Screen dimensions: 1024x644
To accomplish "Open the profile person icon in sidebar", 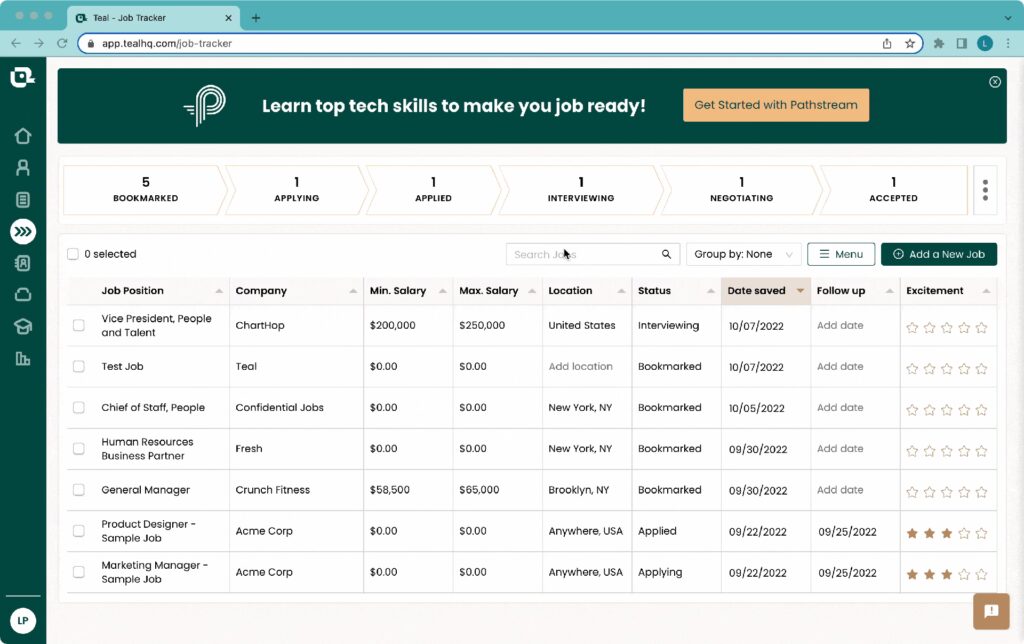I will coord(22,168).
